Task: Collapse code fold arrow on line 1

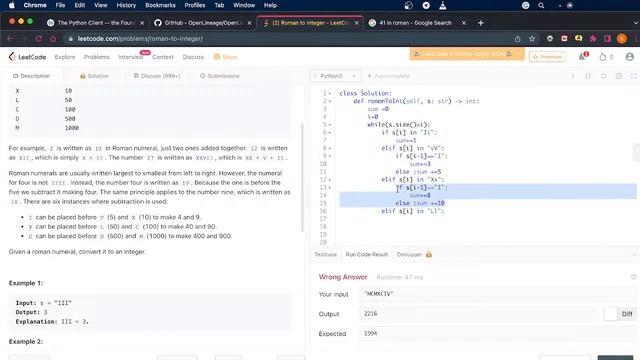Action: 330,93
